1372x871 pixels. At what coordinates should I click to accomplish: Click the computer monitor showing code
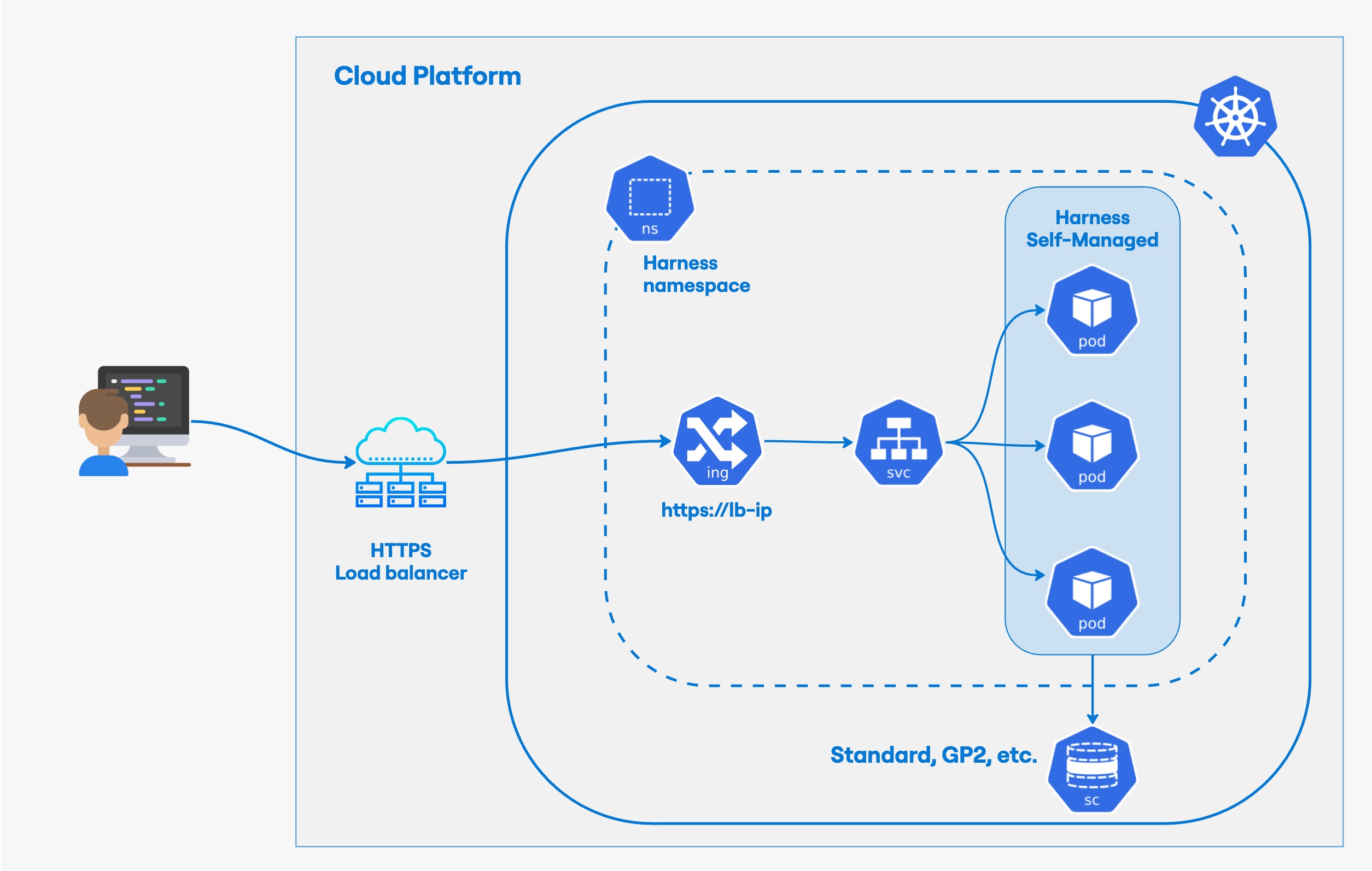[154, 399]
